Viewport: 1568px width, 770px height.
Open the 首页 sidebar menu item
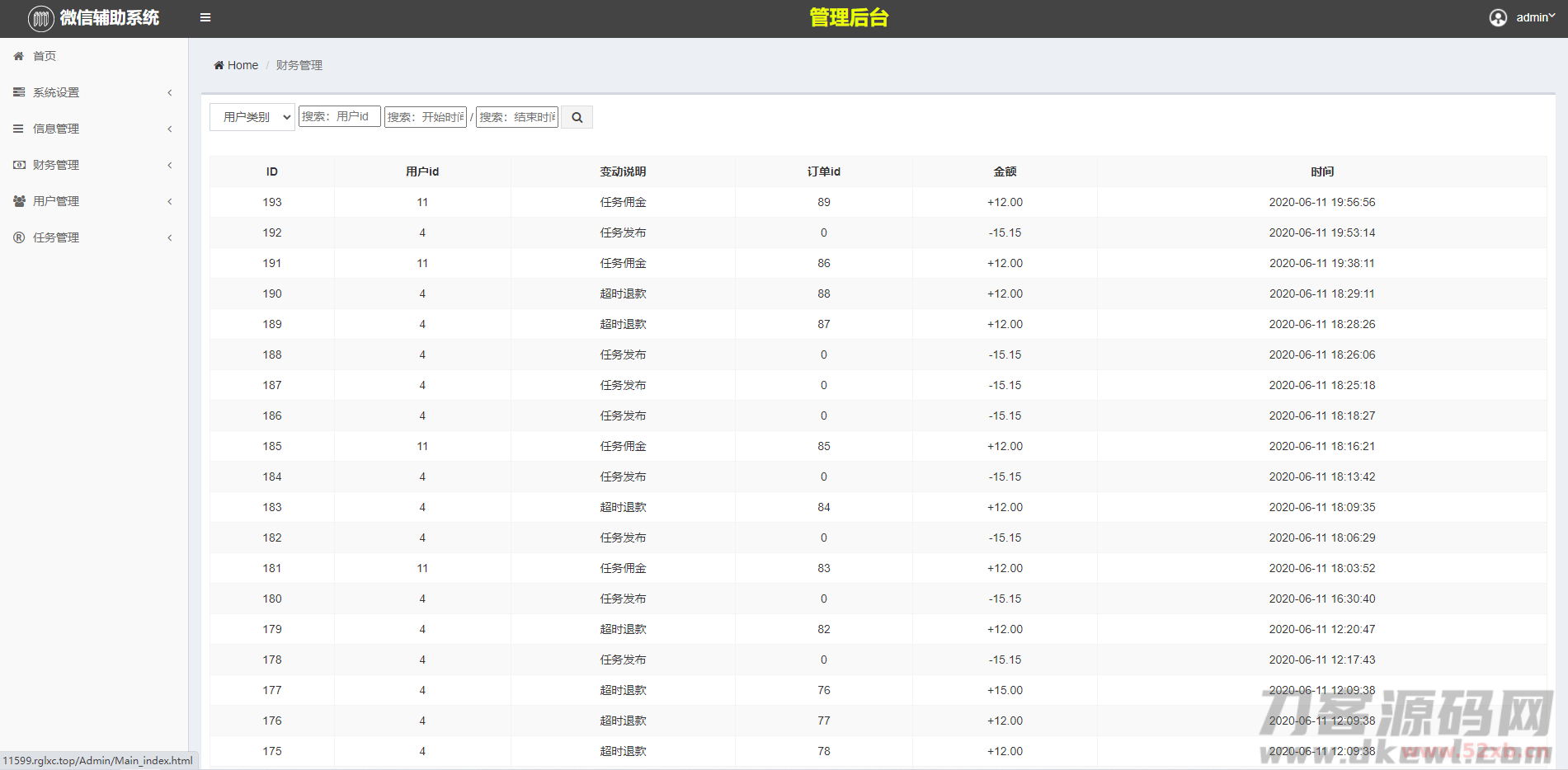(45, 56)
